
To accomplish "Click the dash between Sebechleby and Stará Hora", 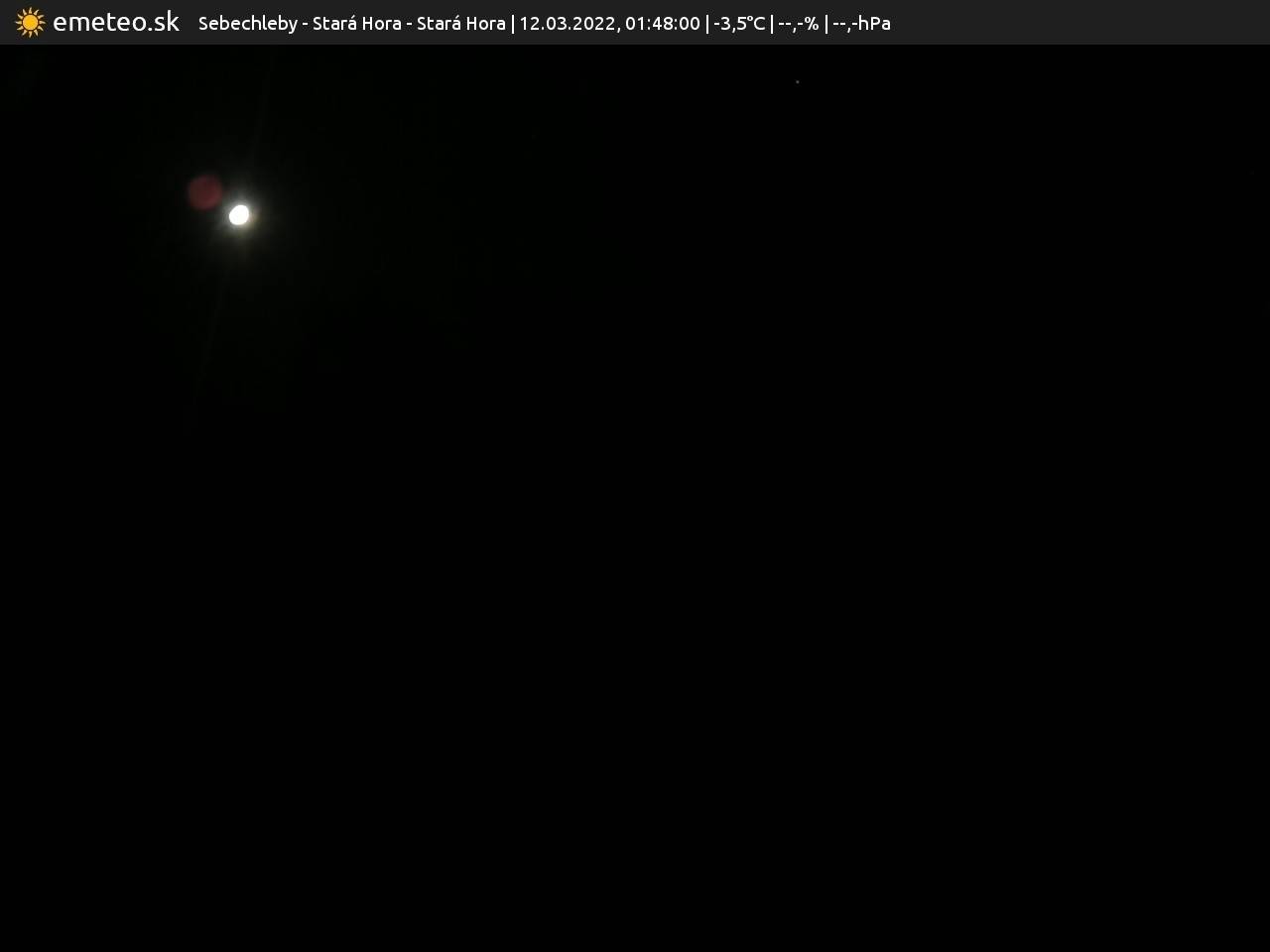I will pyautogui.click(x=306, y=23).
